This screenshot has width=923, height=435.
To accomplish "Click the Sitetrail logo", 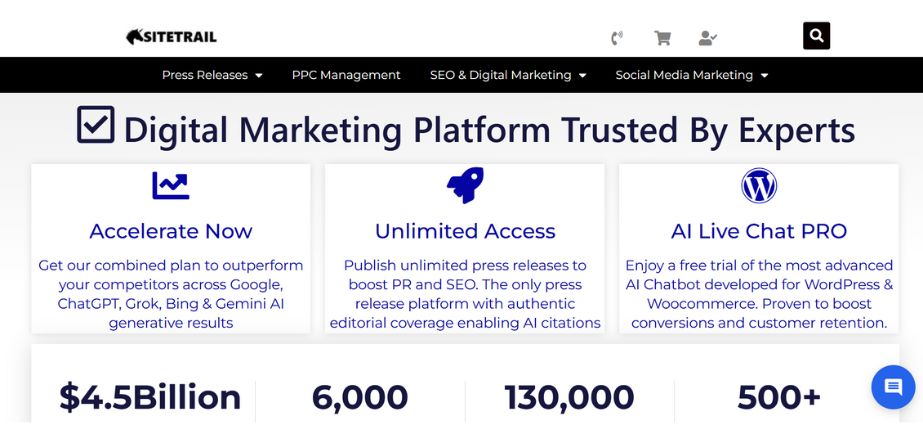I will (x=171, y=36).
